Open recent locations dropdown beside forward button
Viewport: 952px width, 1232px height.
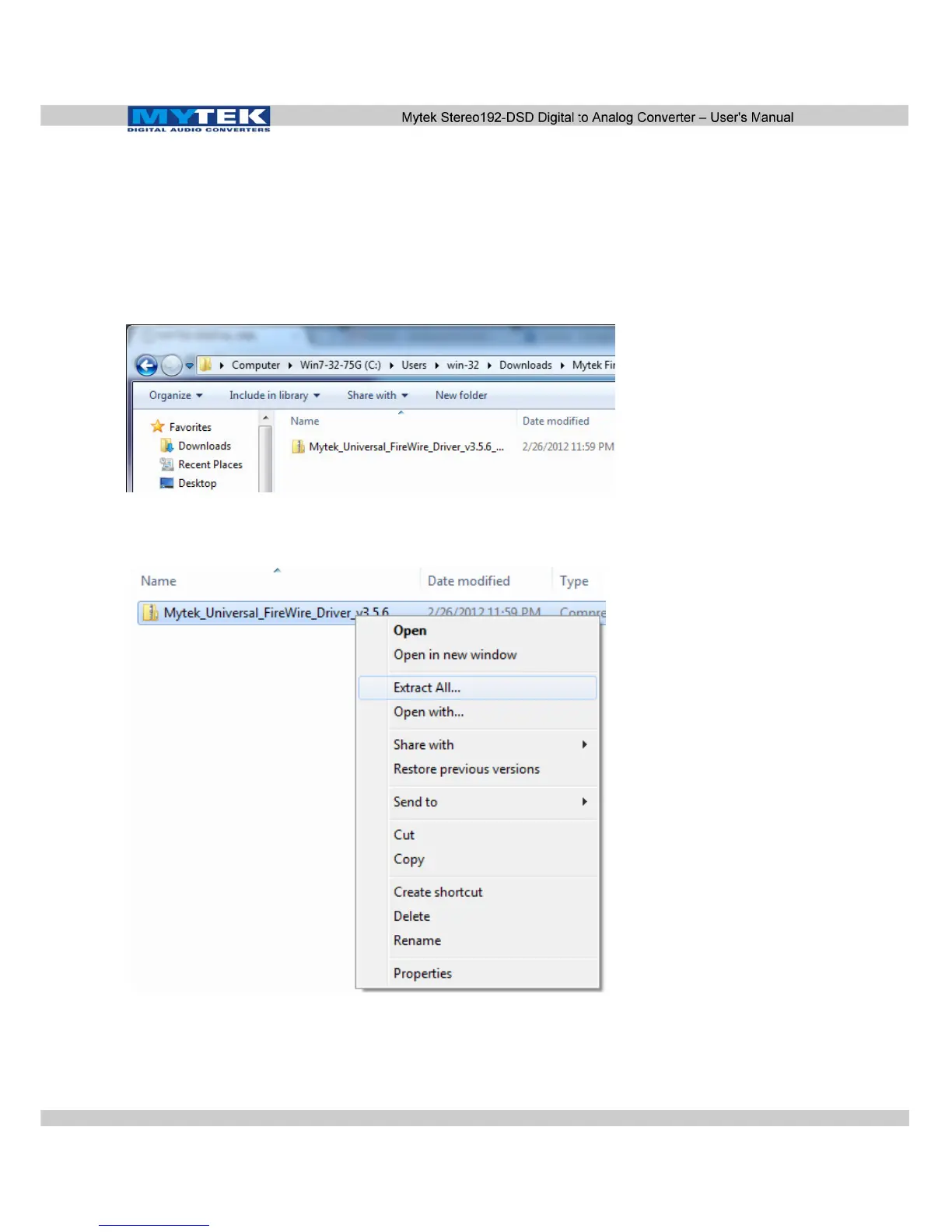189,366
